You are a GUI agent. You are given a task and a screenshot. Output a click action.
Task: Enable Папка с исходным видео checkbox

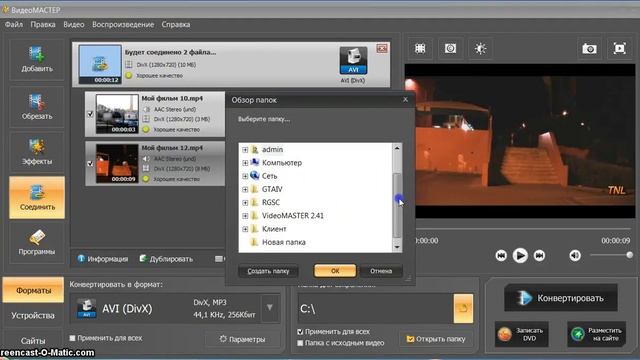point(300,343)
